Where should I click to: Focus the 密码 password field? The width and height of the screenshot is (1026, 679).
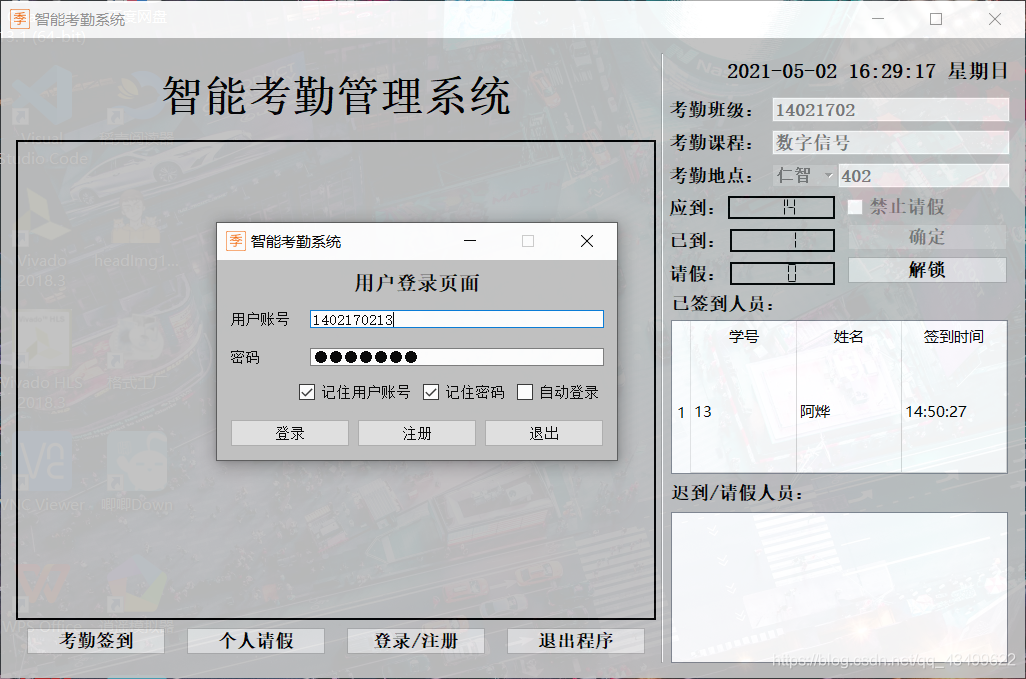pyautogui.click(x=457, y=357)
